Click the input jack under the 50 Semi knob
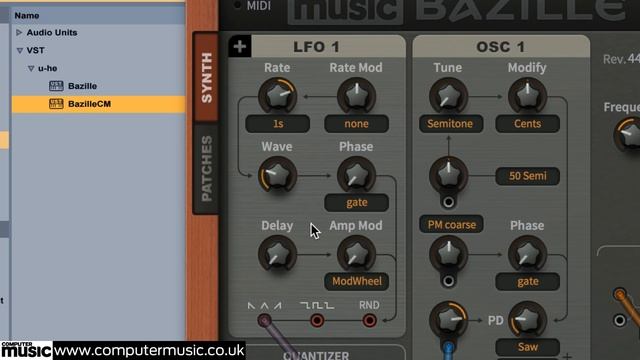This screenshot has height=360, width=640. pos(448,202)
